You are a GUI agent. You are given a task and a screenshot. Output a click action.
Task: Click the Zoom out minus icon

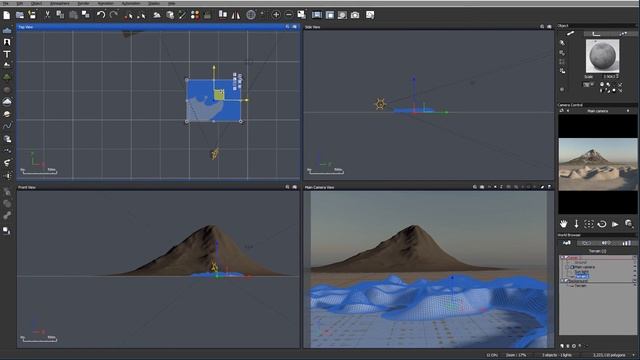pyautogui.click(x=289, y=15)
